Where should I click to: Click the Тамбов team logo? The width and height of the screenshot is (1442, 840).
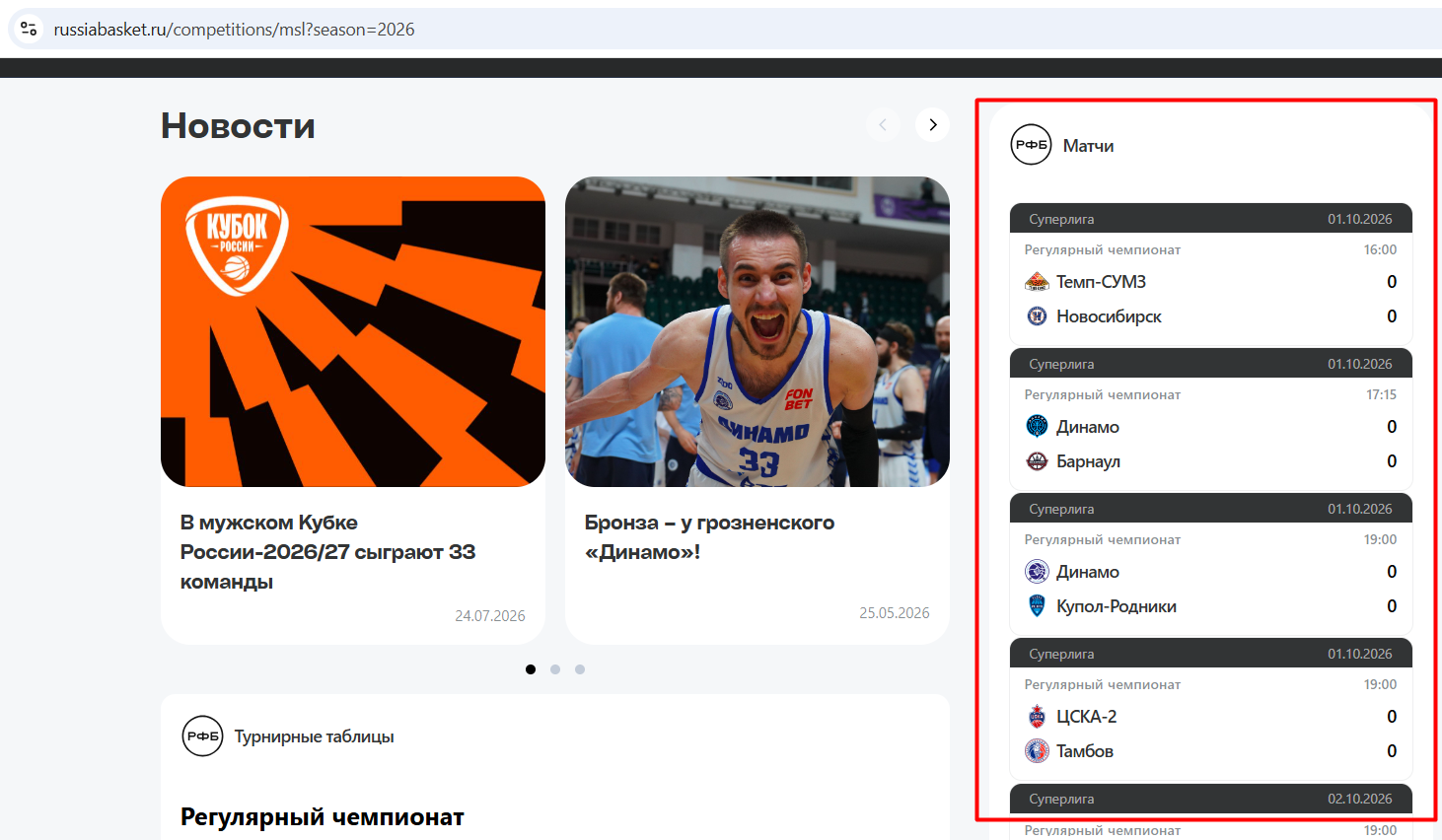1037,751
